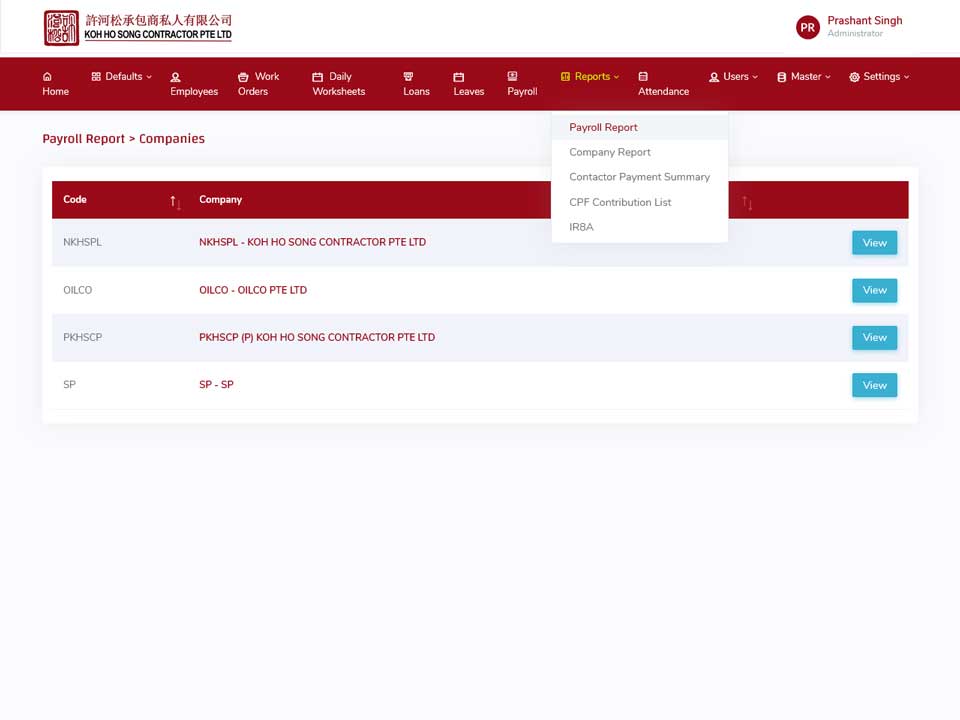Click the Home house icon

click(47, 77)
